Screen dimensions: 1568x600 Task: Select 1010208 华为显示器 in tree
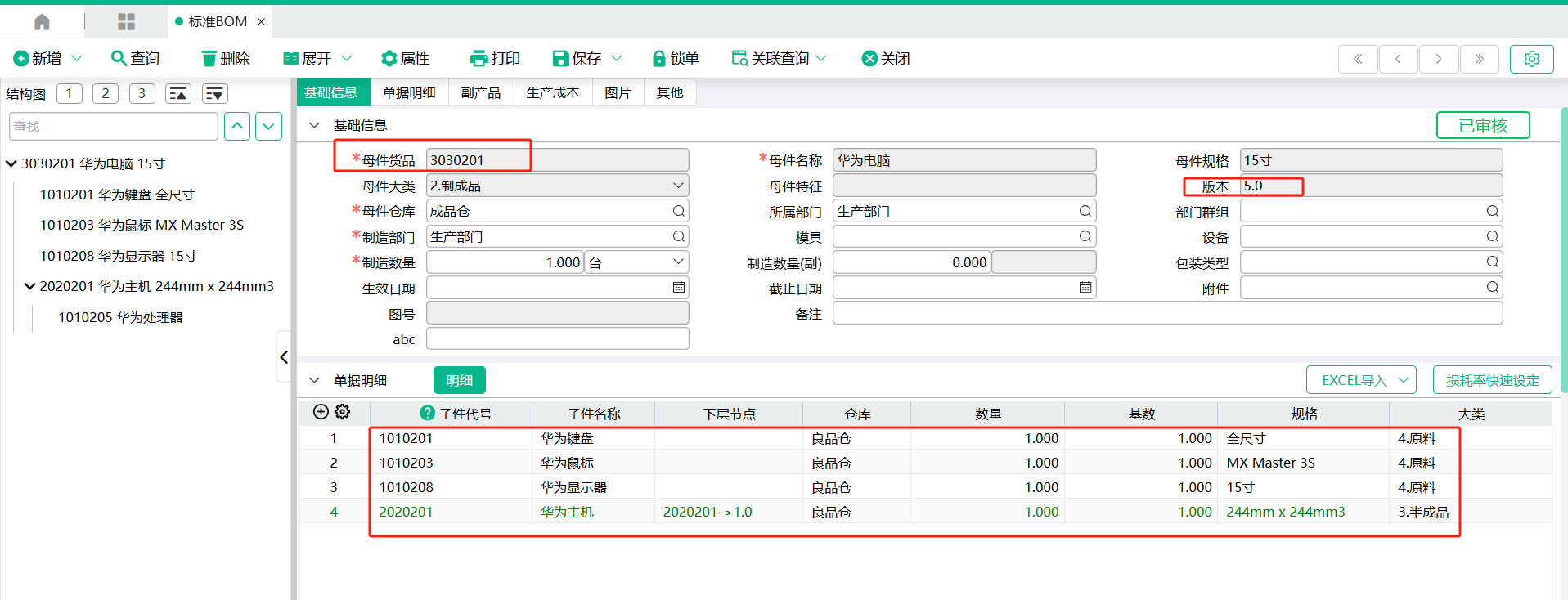[x=119, y=256]
